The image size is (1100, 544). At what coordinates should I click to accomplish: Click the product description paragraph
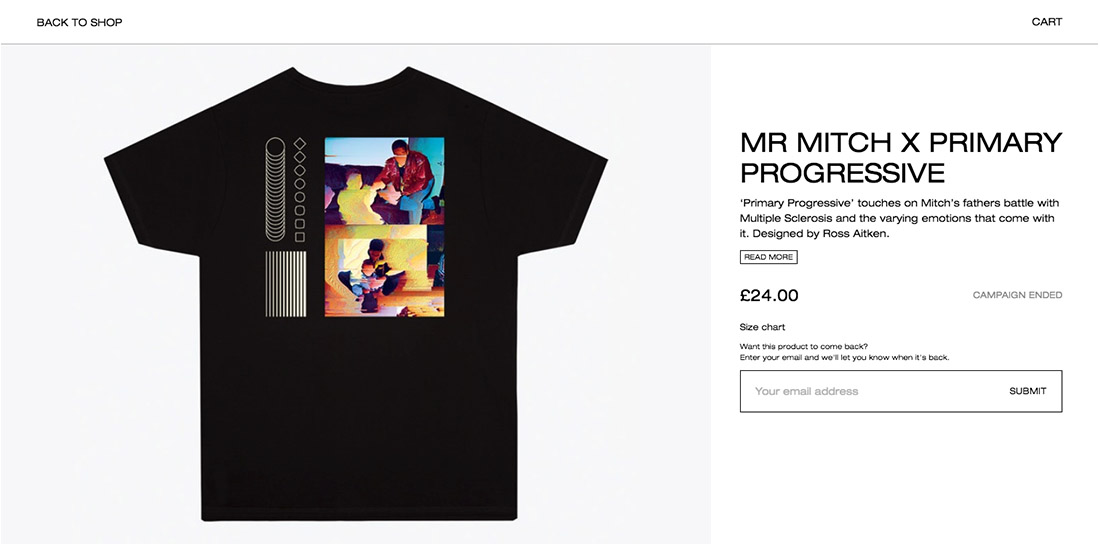pyautogui.click(x=900, y=218)
